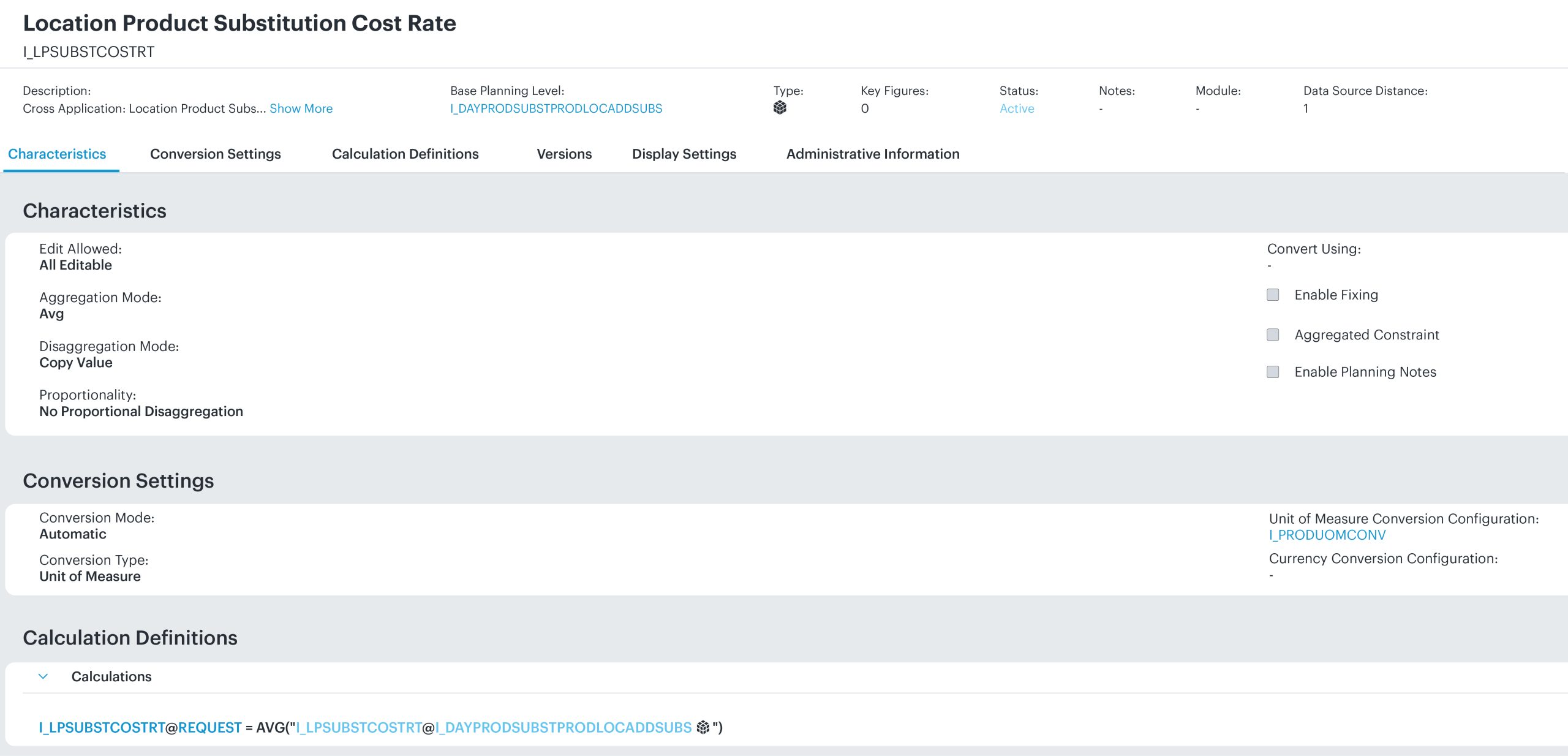Click I_LPSUBSTCOSTRT inside the AVG expression
Viewport: 1568px width, 756px height.
click(359, 727)
